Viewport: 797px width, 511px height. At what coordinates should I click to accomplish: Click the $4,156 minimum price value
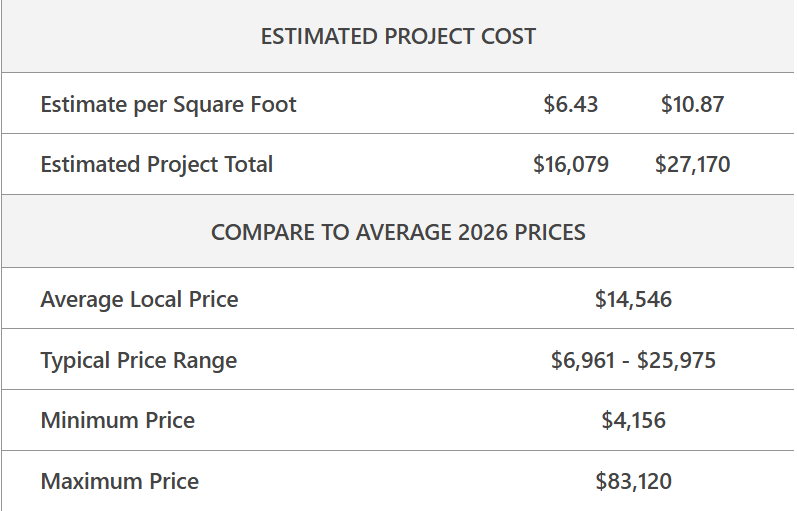coord(633,420)
